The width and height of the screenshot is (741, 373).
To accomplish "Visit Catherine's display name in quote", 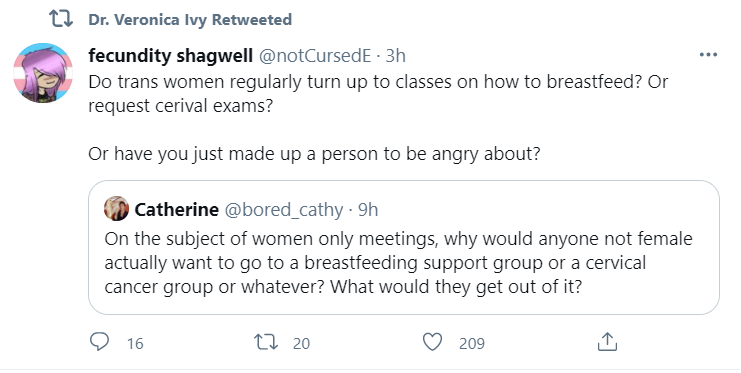I will click(177, 209).
